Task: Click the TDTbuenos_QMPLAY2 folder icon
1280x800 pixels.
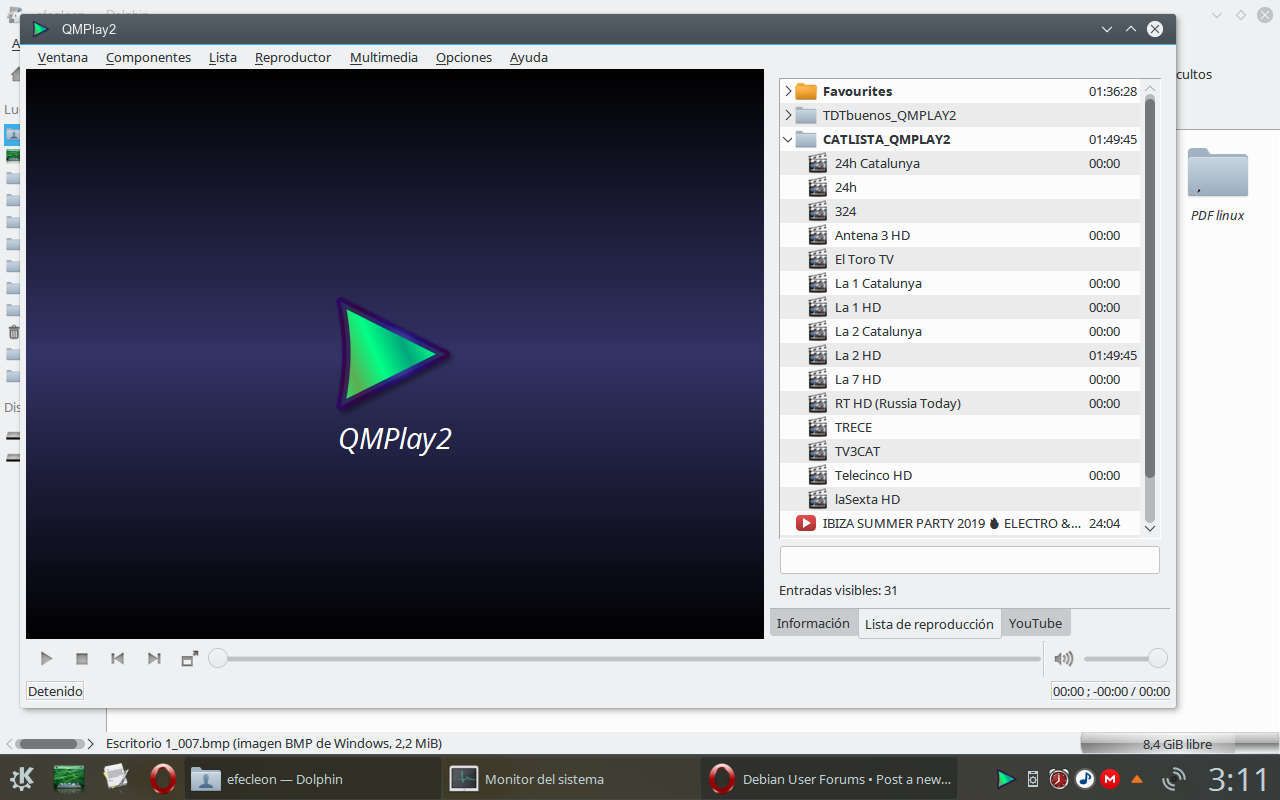Action: click(806, 115)
